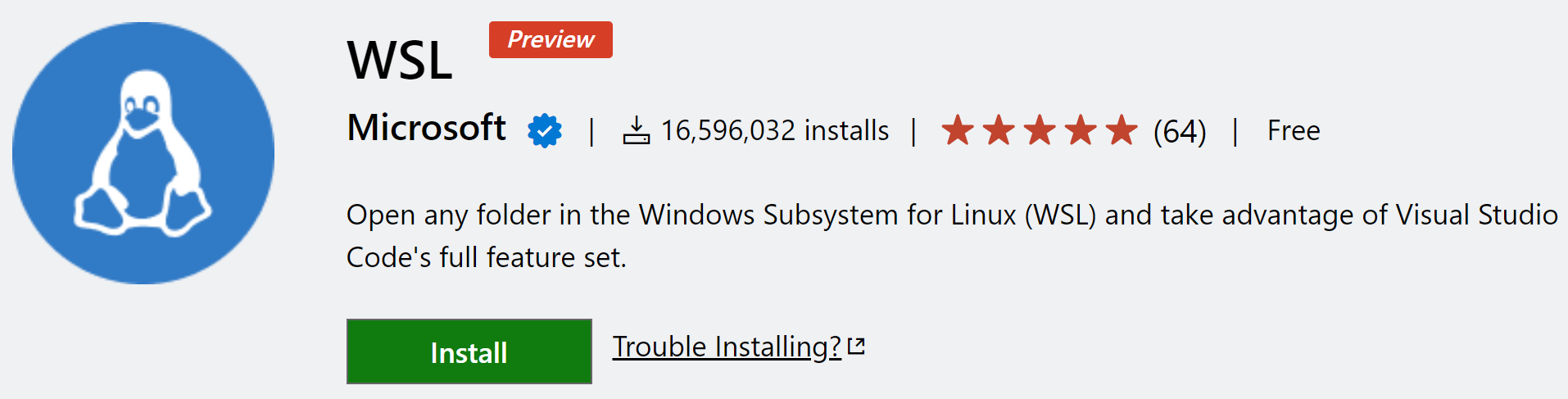Click the download installs icon
Screen dimensions: 1568x399
(x=637, y=130)
